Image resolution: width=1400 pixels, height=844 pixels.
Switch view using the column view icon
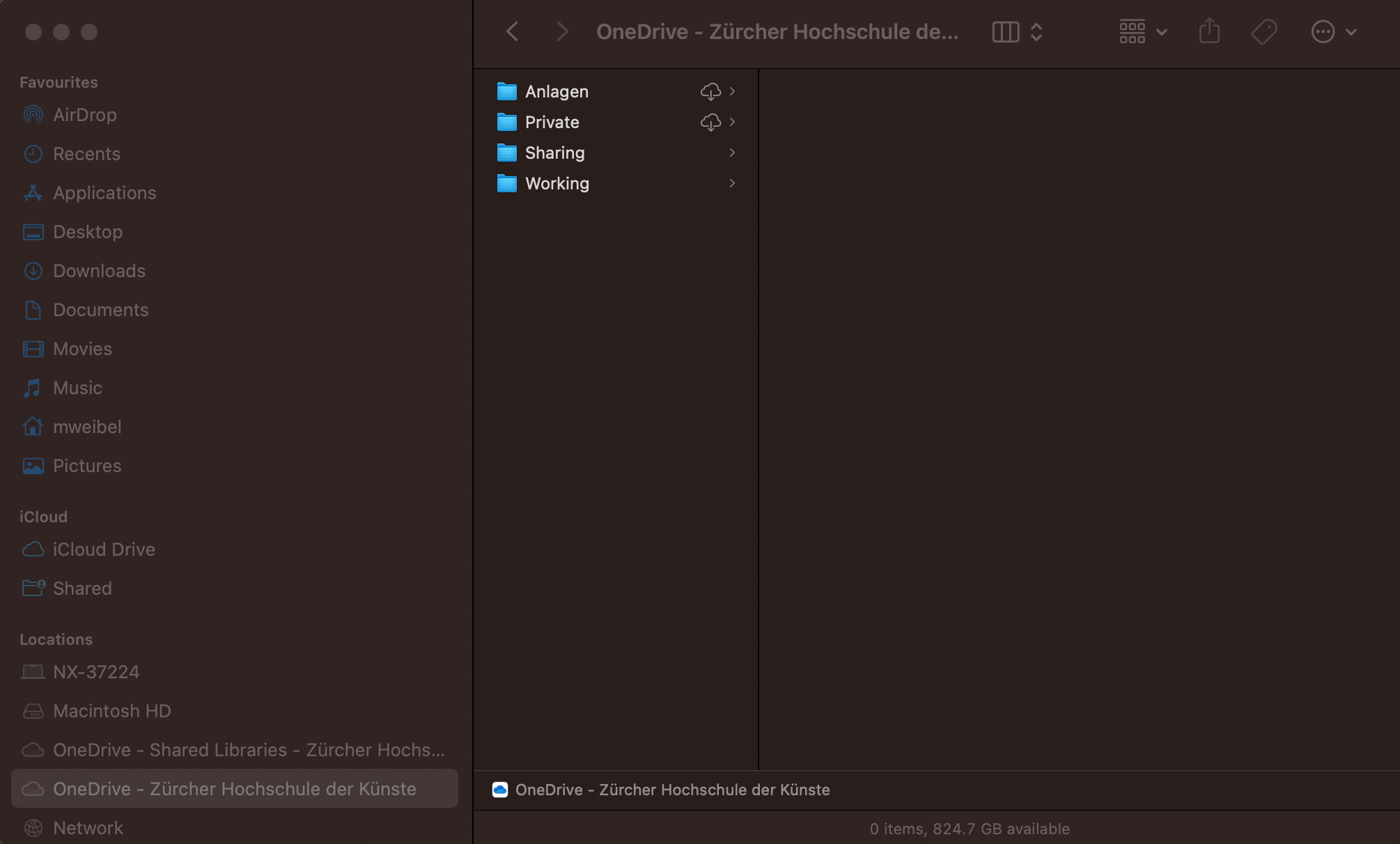[x=1005, y=32]
